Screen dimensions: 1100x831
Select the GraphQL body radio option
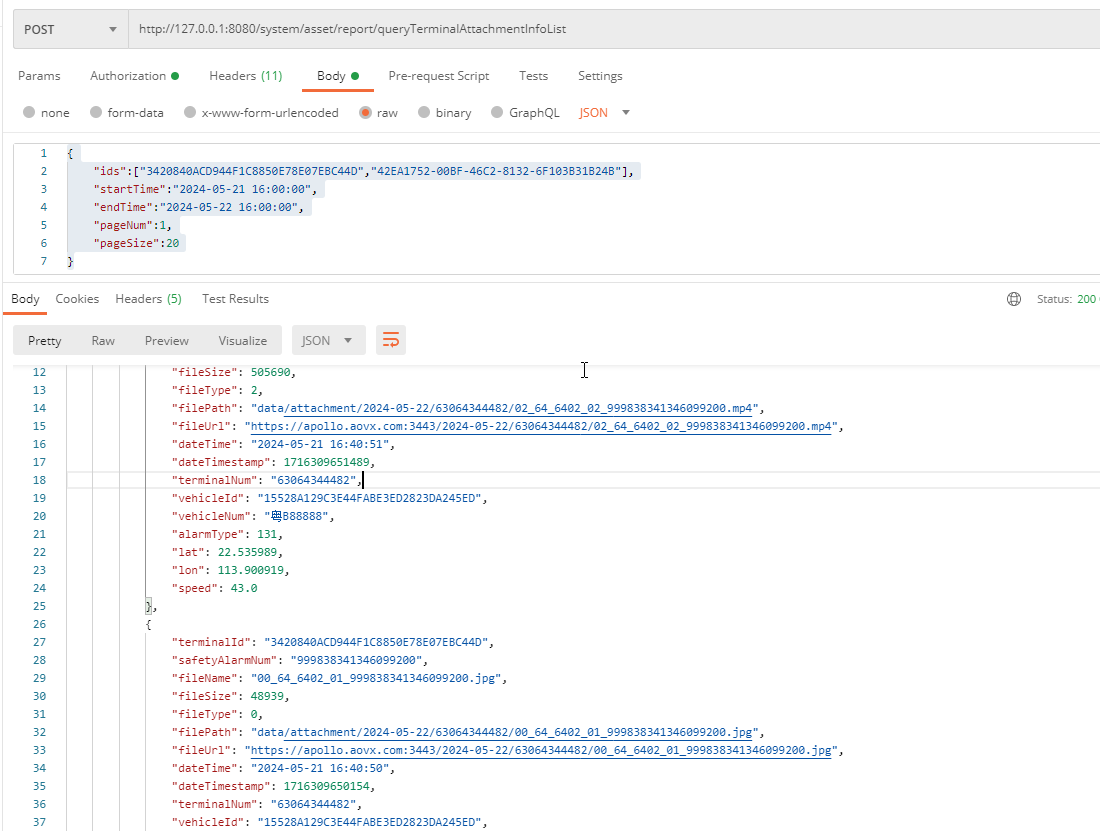[x=498, y=113]
